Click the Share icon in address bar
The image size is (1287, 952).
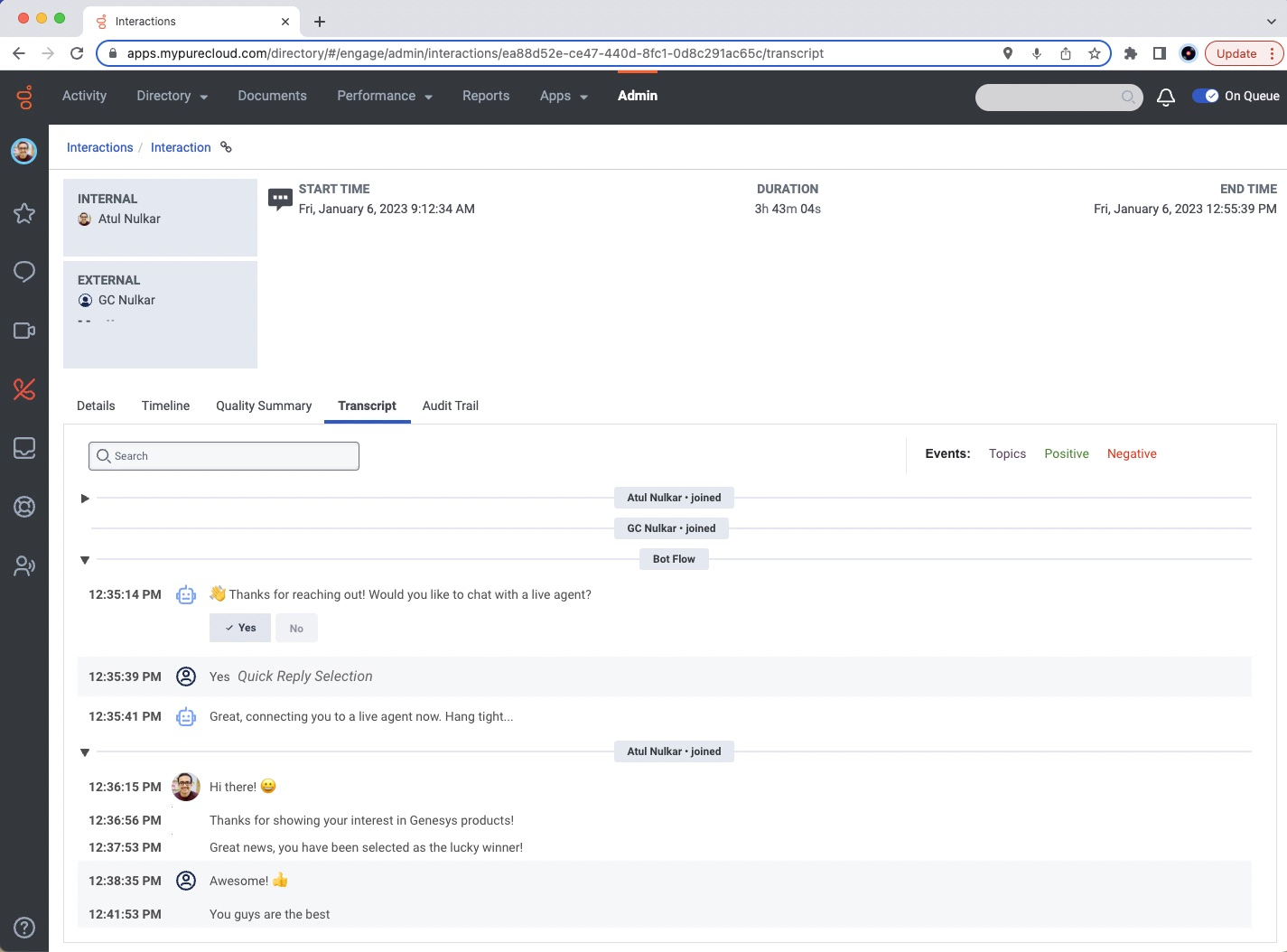click(1066, 53)
